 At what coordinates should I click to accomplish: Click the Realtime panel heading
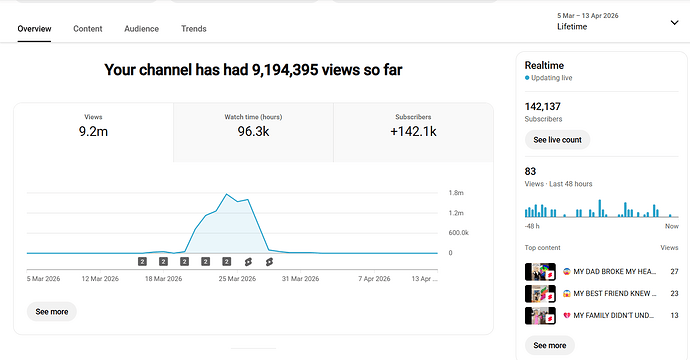click(544, 66)
